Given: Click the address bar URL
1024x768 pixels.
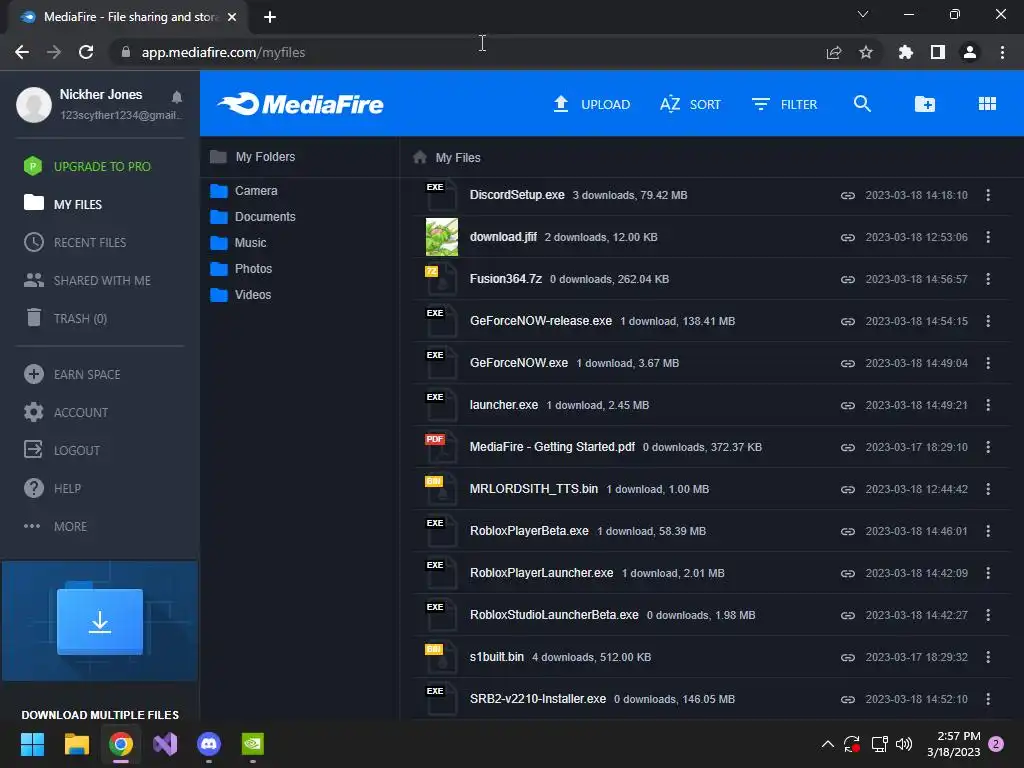Looking at the screenshot, I should [223, 52].
